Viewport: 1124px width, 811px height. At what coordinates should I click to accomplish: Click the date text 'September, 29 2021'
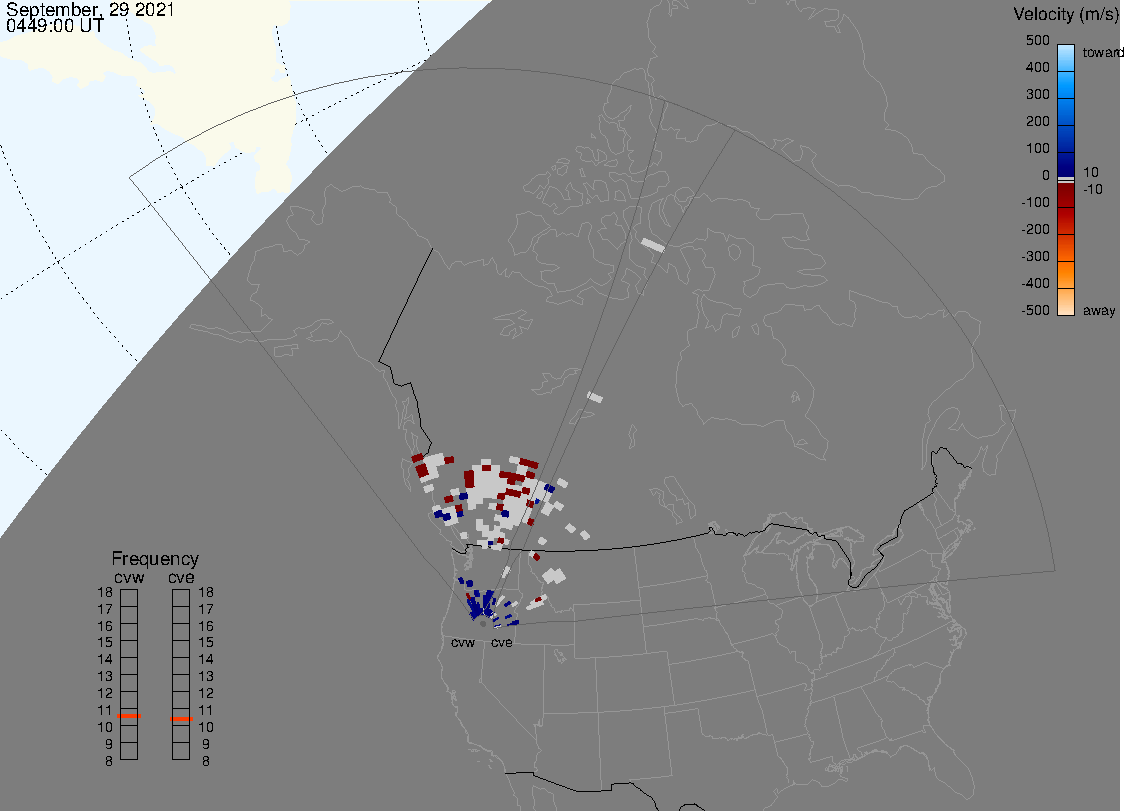click(90, 9)
